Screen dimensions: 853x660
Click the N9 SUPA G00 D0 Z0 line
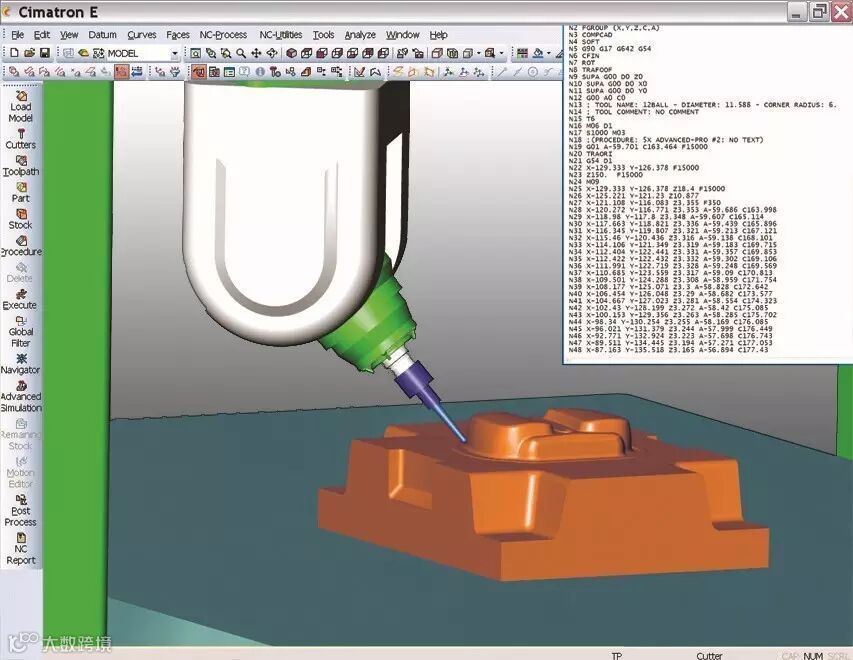coord(605,77)
